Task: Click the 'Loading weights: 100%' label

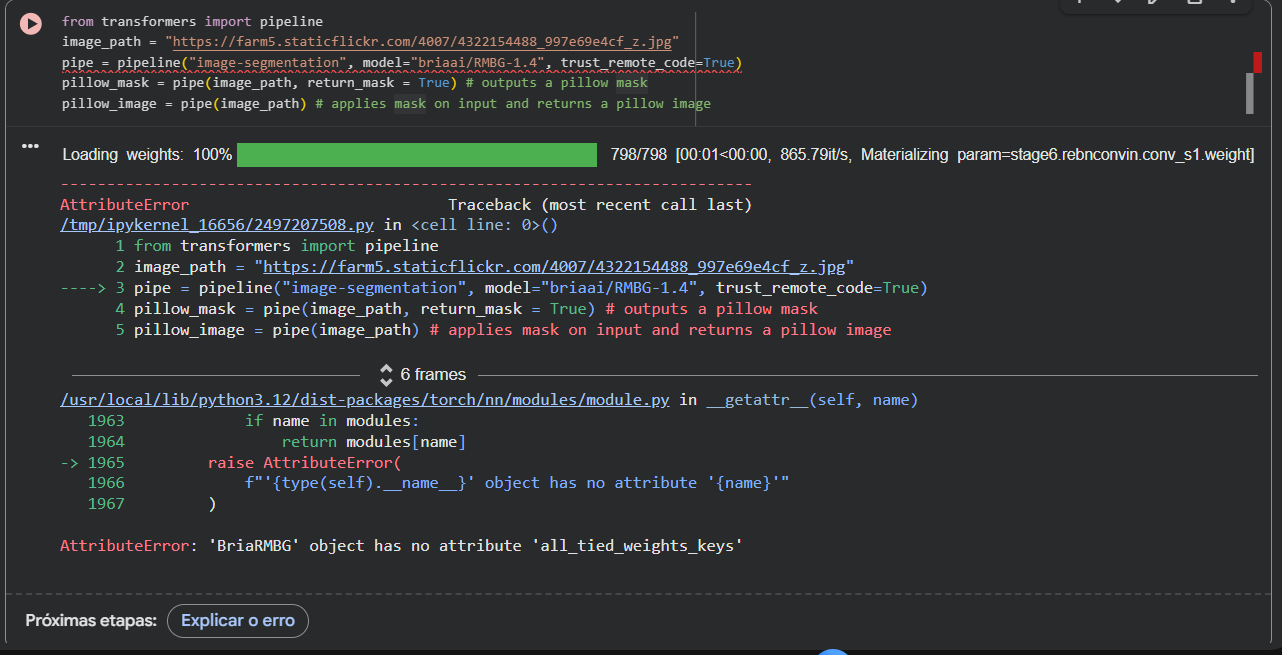Action: pos(147,155)
